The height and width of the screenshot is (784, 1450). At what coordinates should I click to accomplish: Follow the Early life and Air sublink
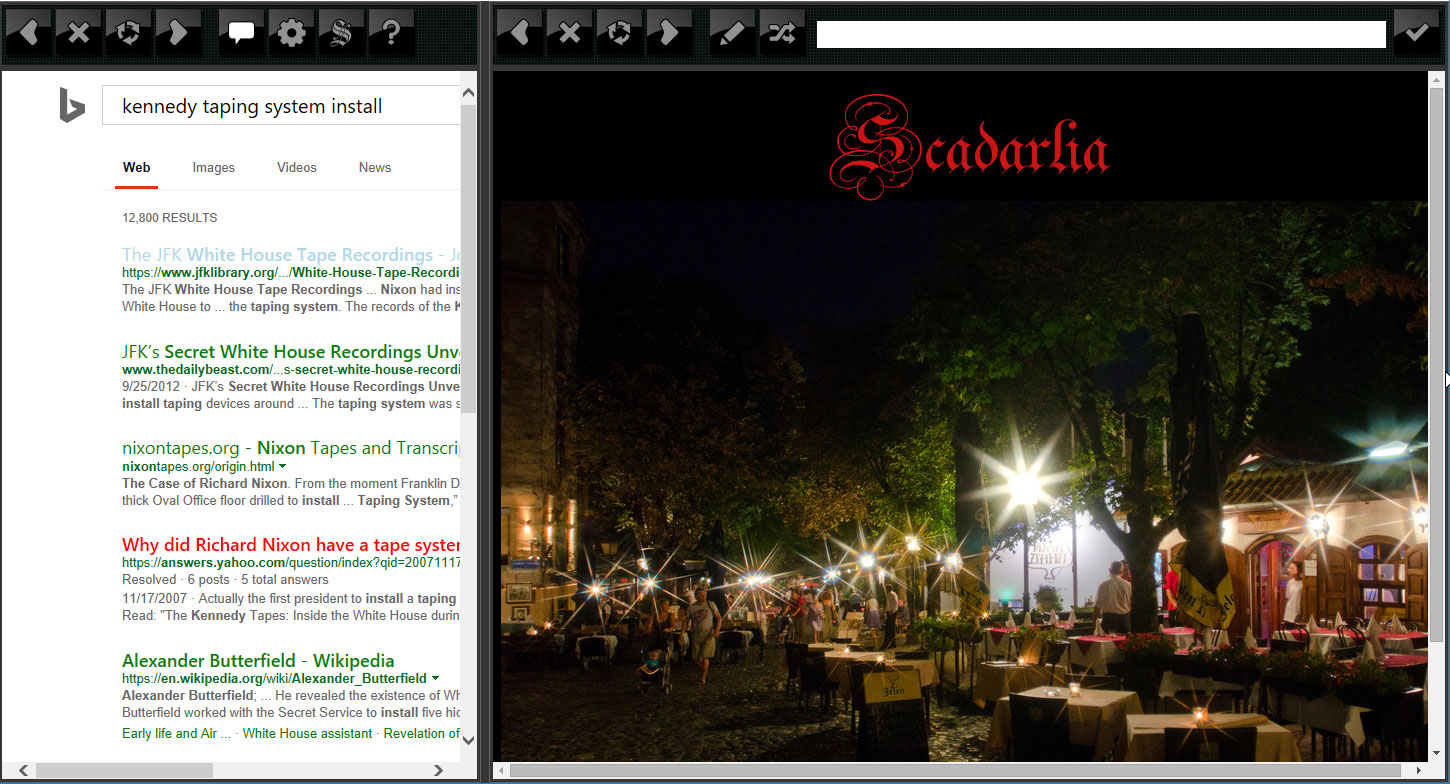tap(176, 733)
